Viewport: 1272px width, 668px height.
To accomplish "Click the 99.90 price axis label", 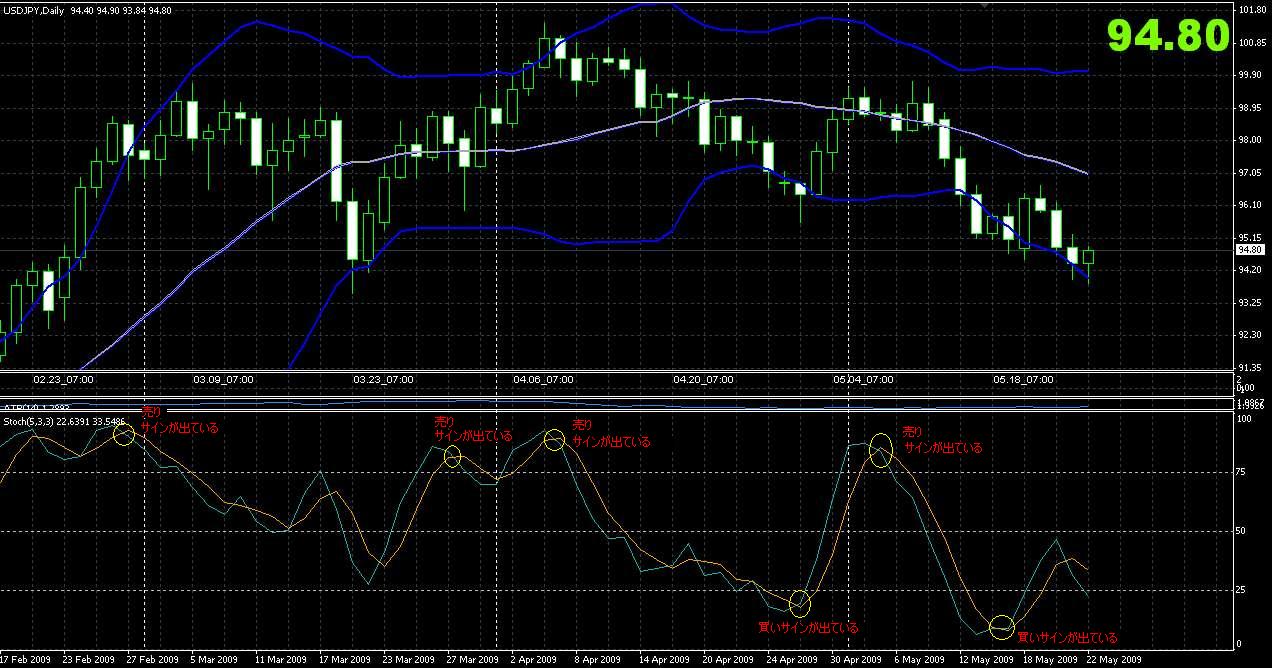I will (x=1249, y=75).
